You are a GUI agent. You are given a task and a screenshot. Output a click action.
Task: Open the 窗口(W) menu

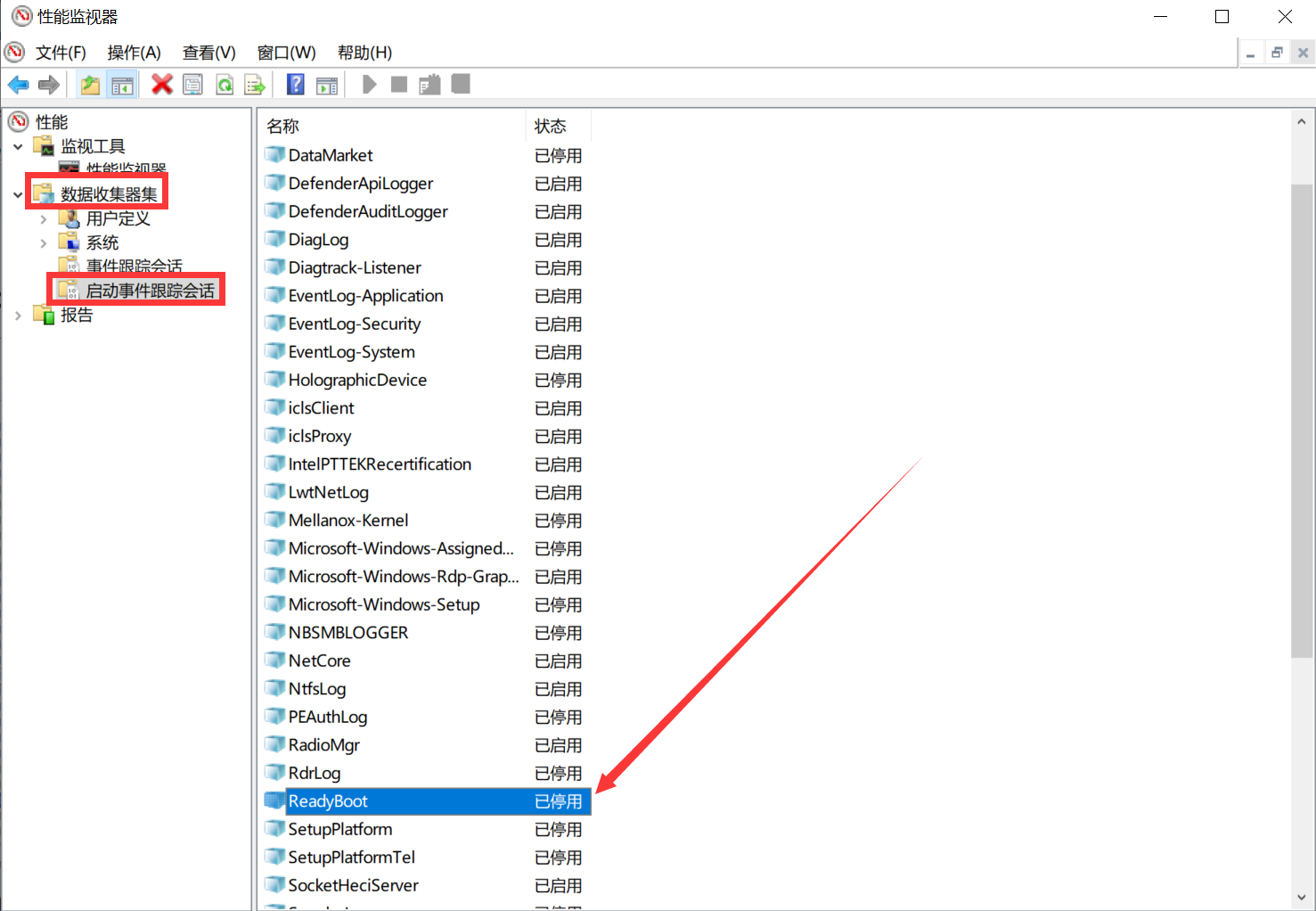286,53
